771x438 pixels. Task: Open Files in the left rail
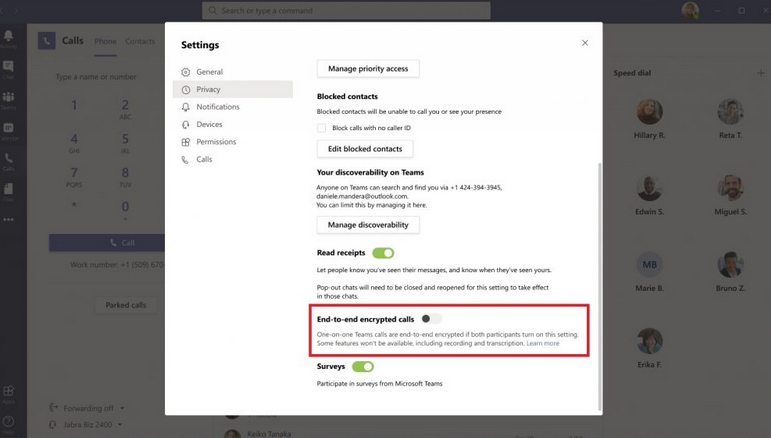8,192
